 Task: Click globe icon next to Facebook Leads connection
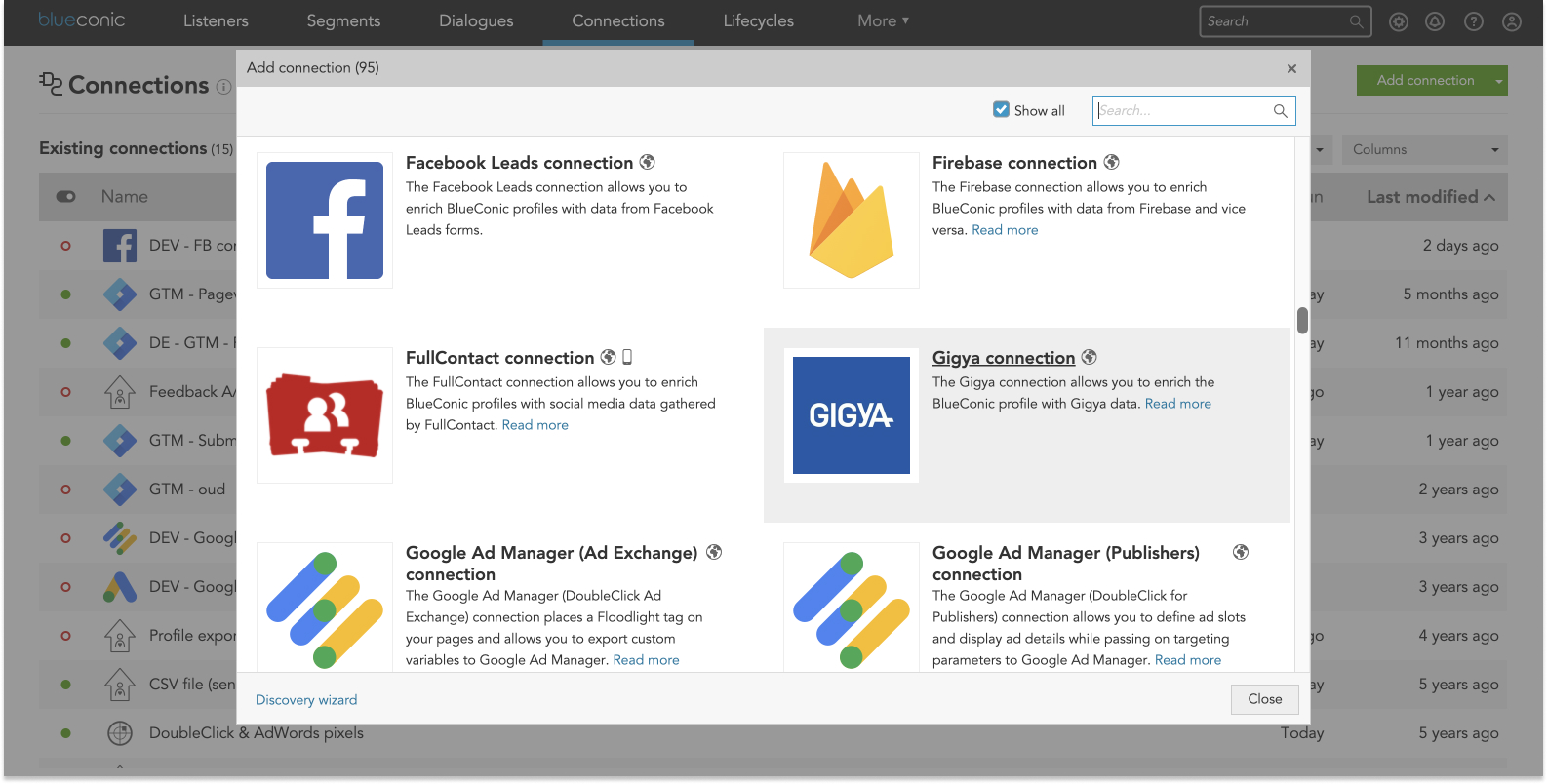(647, 162)
